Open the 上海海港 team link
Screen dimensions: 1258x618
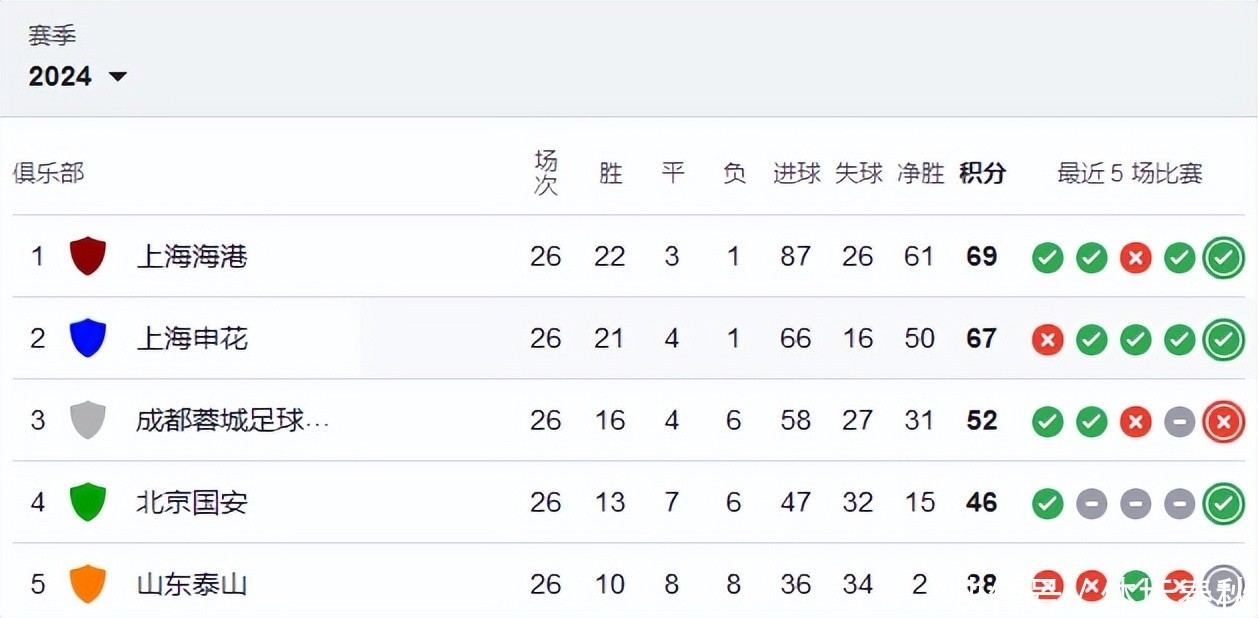coord(192,257)
